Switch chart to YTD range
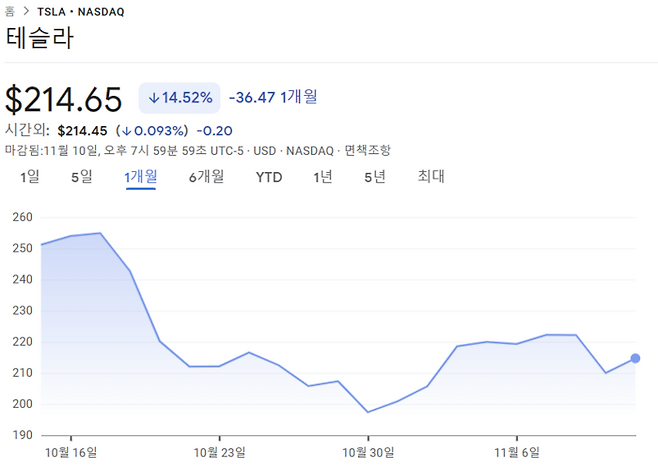Image resolution: width=658 pixels, height=467 pixels. (x=269, y=177)
